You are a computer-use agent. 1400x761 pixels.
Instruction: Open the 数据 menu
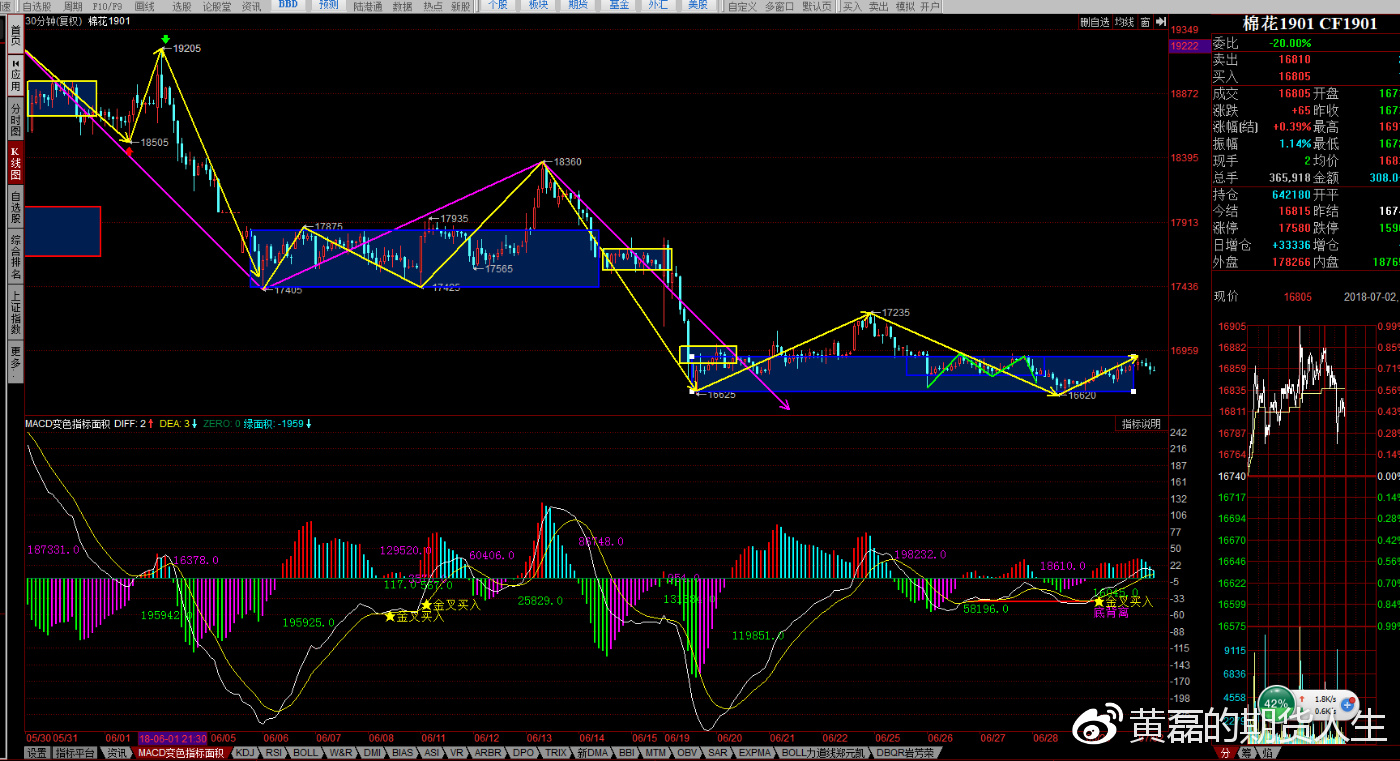(x=402, y=6)
